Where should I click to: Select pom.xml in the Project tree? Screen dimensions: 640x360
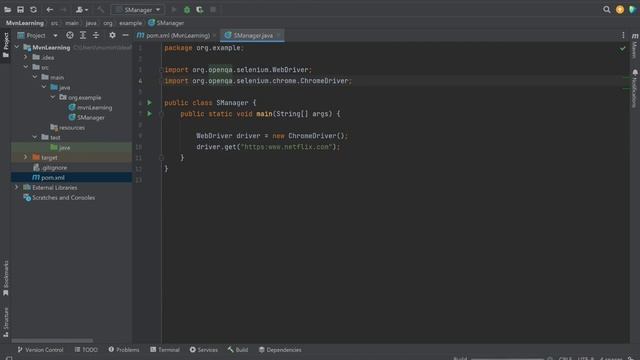click(x=48, y=178)
